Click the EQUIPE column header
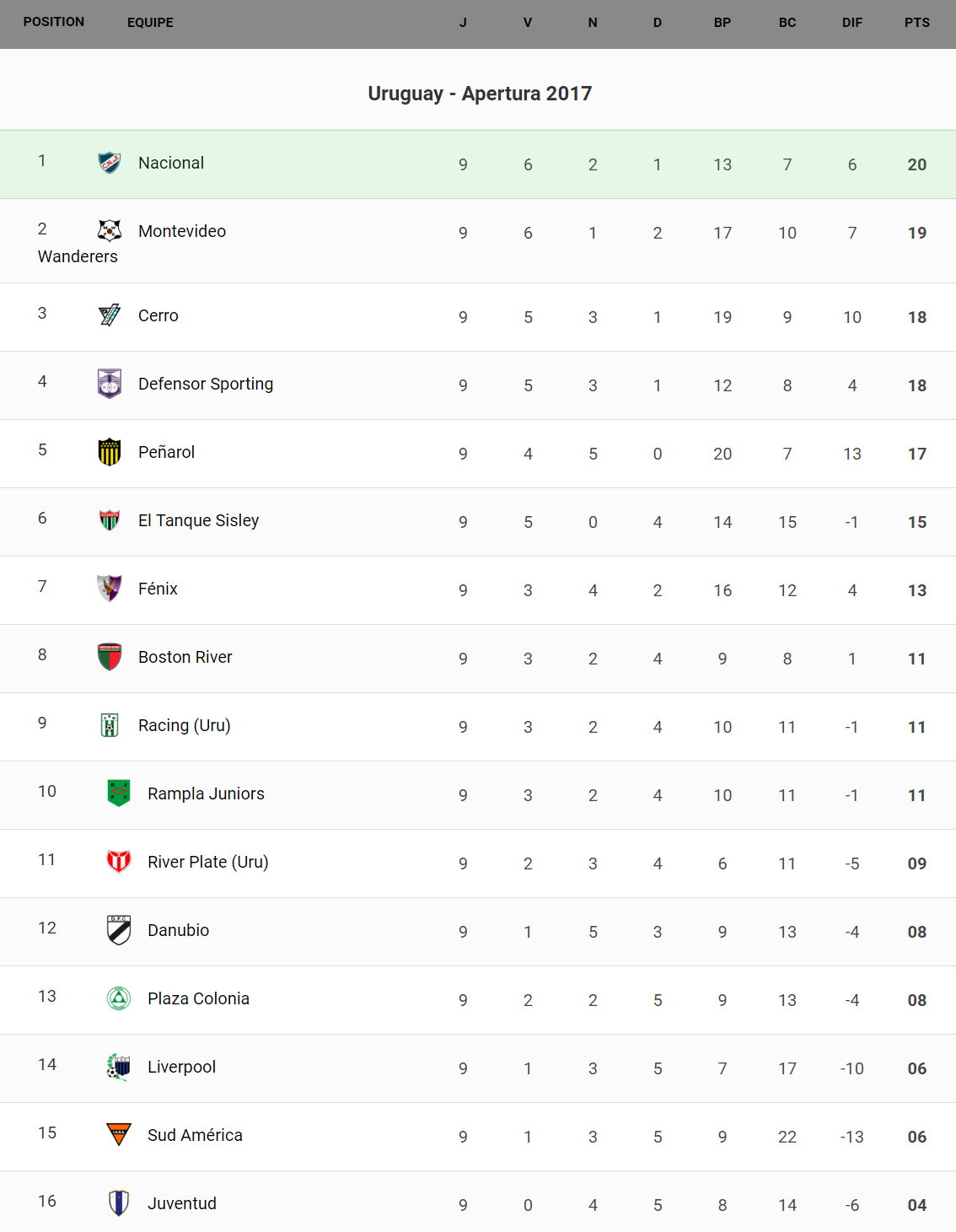This screenshot has height=1232, width=956. point(150,23)
